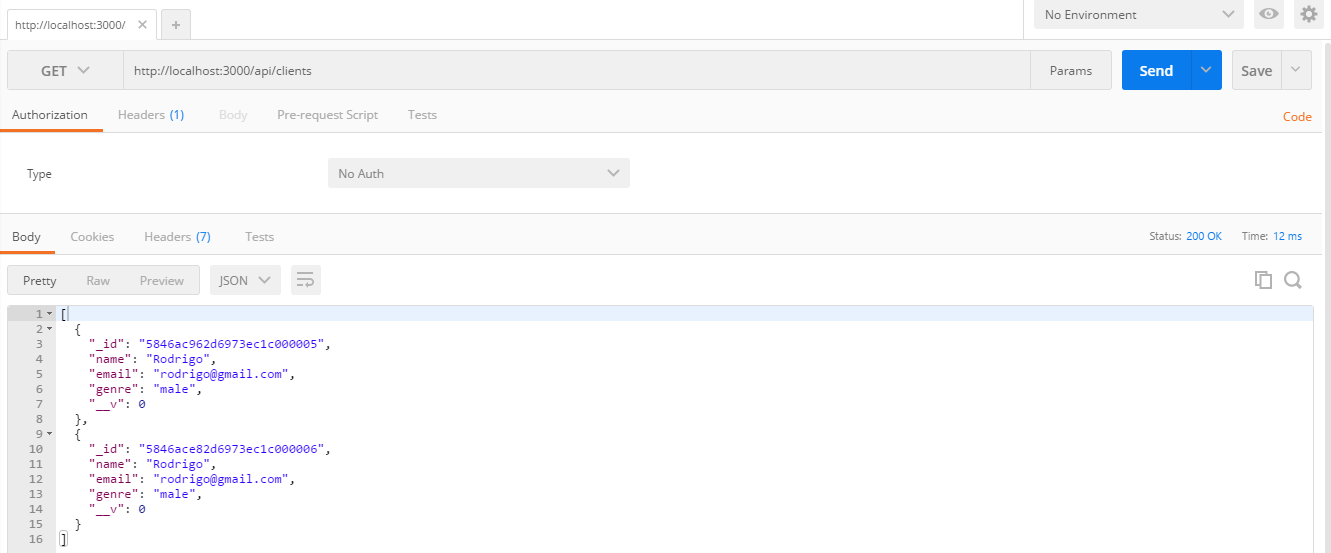Viewport: 1331px width, 553px height.
Task: Open the environment quick look eye icon
Action: tap(1269, 14)
